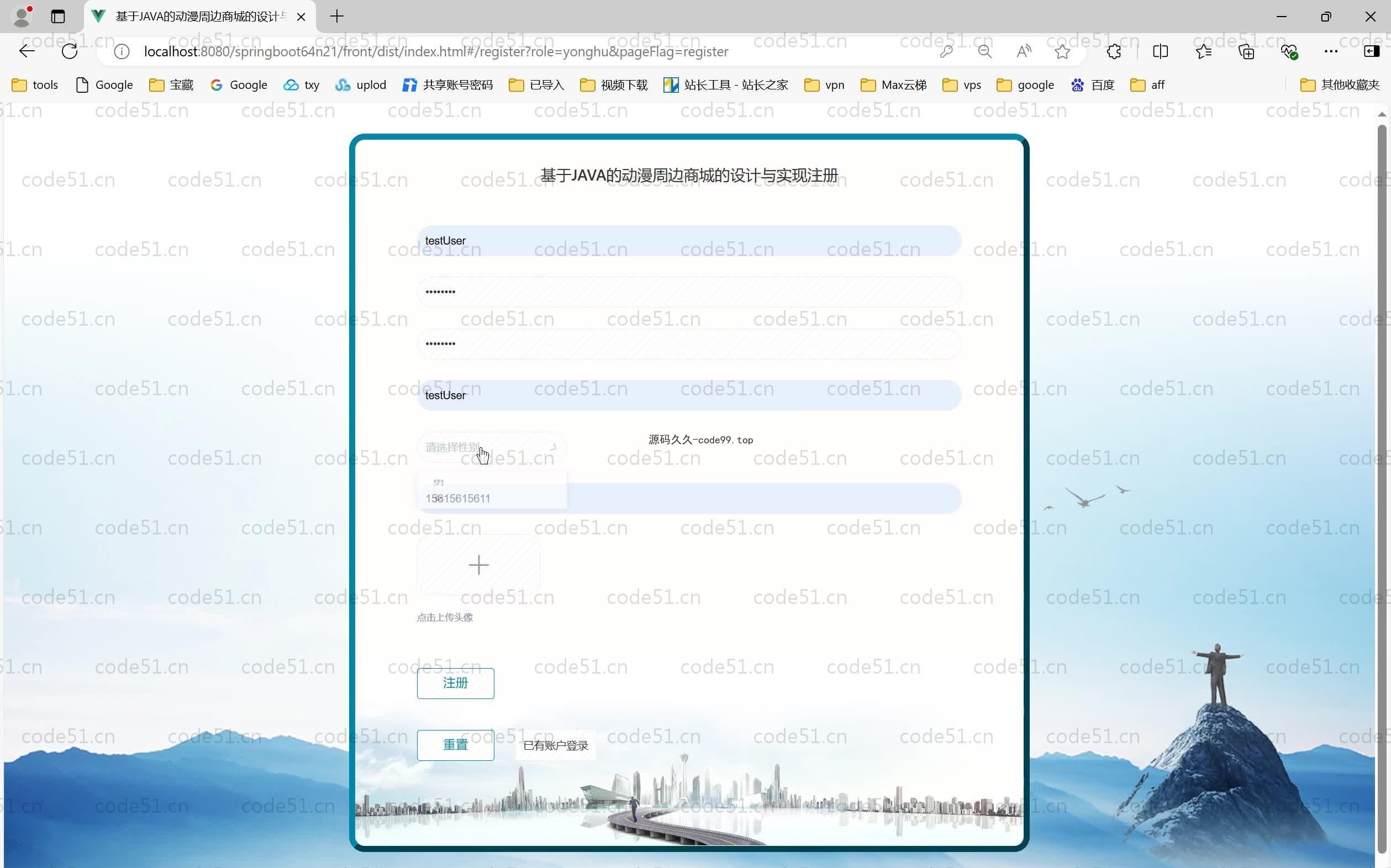1391x868 pixels.
Task: Open the saved password key icon
Action: coord(946,52)
